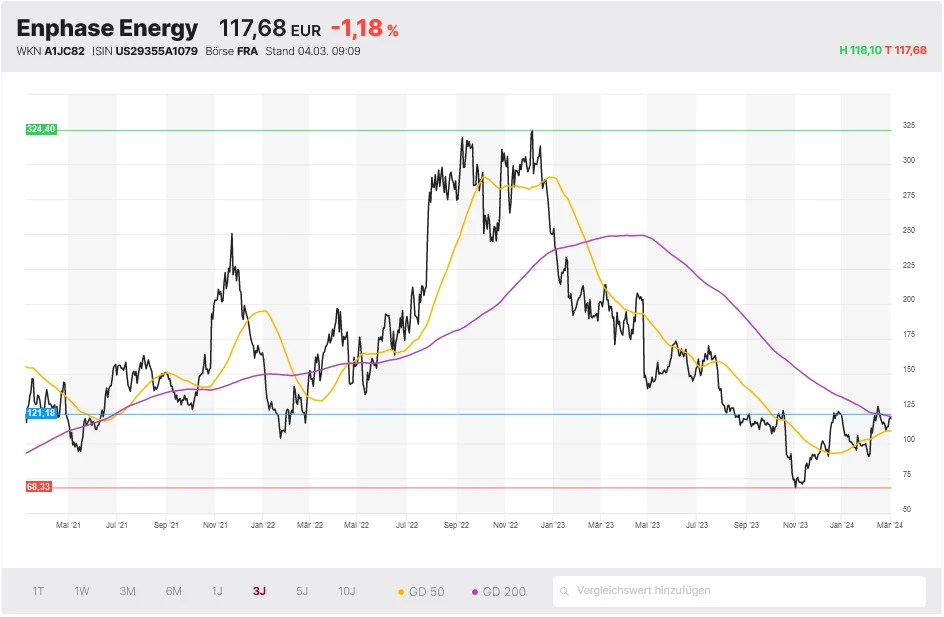Select the 3M time range
This screenshot has height=617, width=944.
(128, 591)
